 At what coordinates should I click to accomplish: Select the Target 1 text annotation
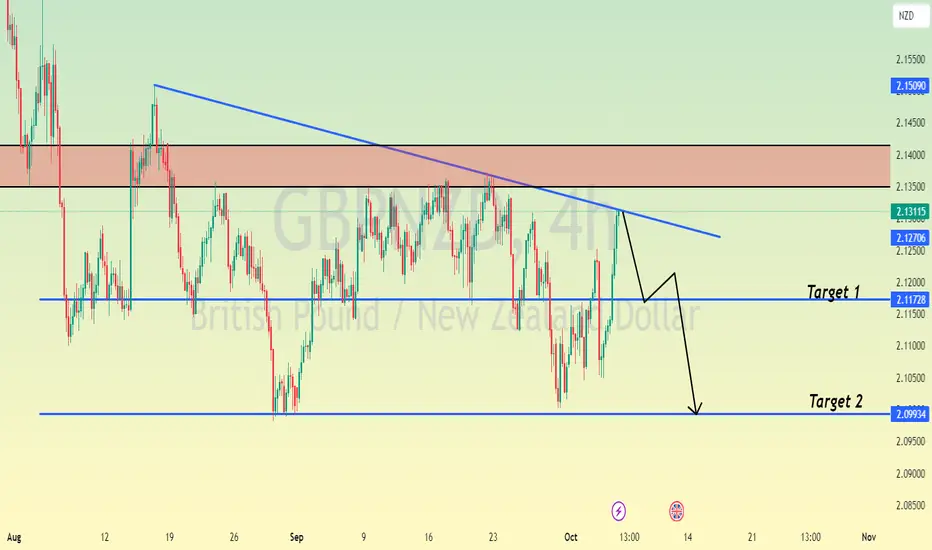point(833,292)
